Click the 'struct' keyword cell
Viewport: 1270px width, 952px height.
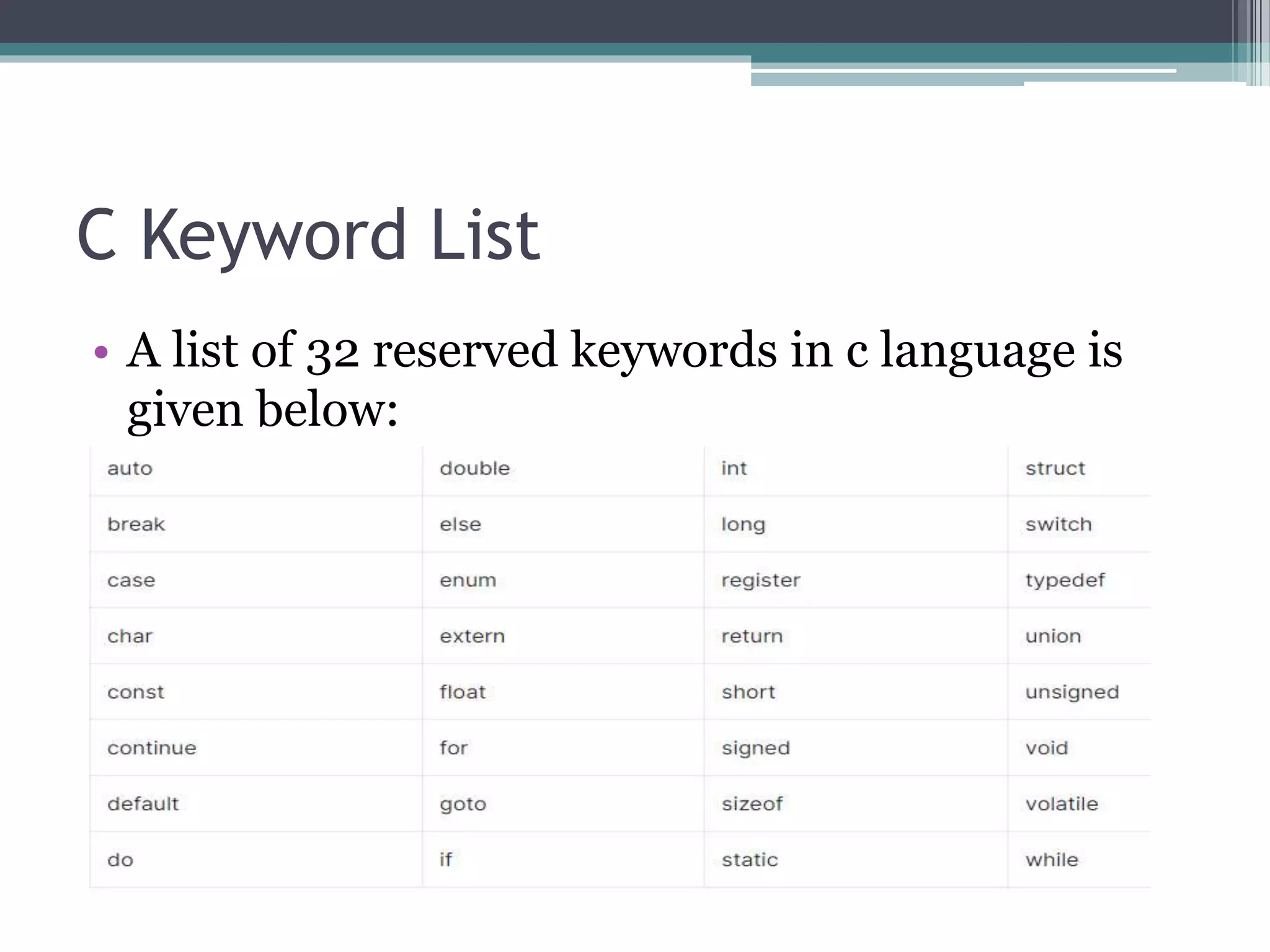coord(1055,469)
